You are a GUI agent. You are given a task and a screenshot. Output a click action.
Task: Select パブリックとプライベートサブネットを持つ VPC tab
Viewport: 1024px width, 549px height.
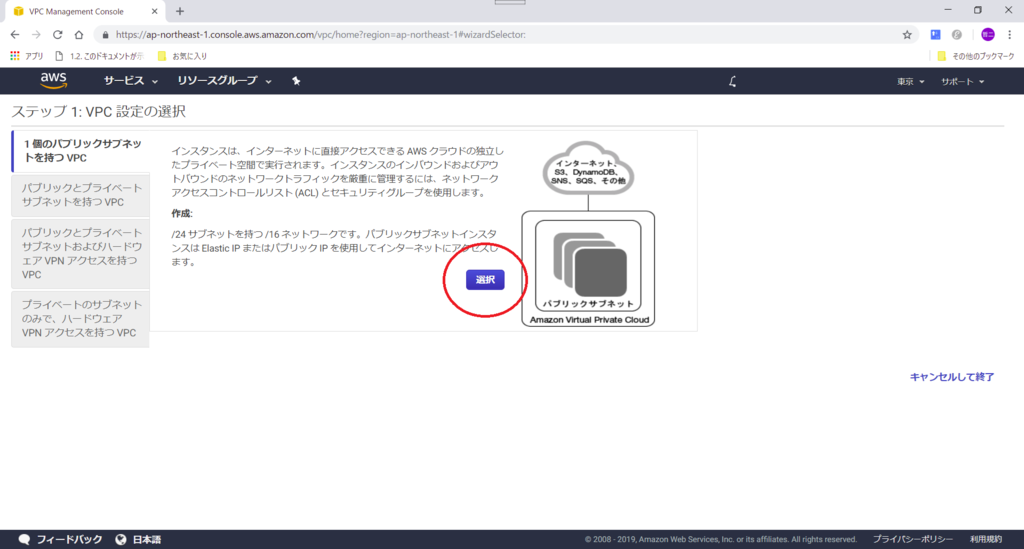pyautogui.click(x=81, y=195)
